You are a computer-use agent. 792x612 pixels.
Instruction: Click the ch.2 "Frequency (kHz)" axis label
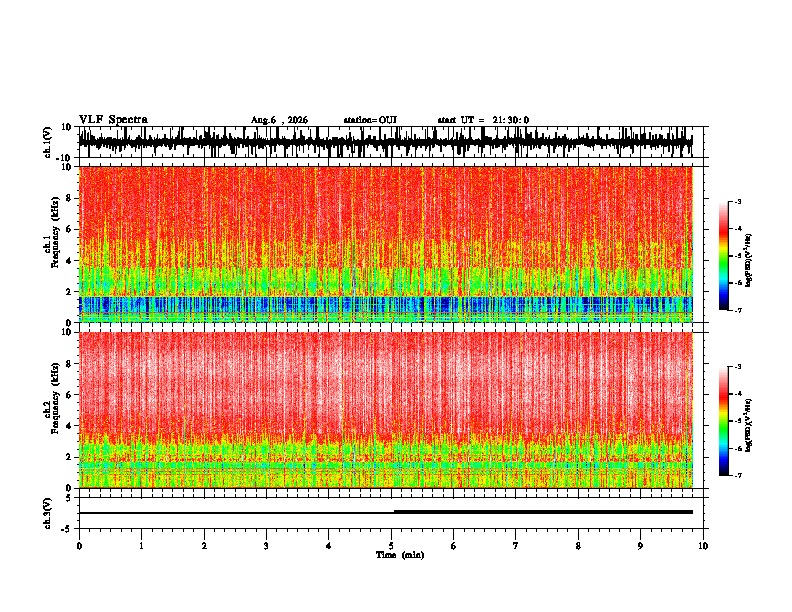pyautogui.click(x=55, y=398)
